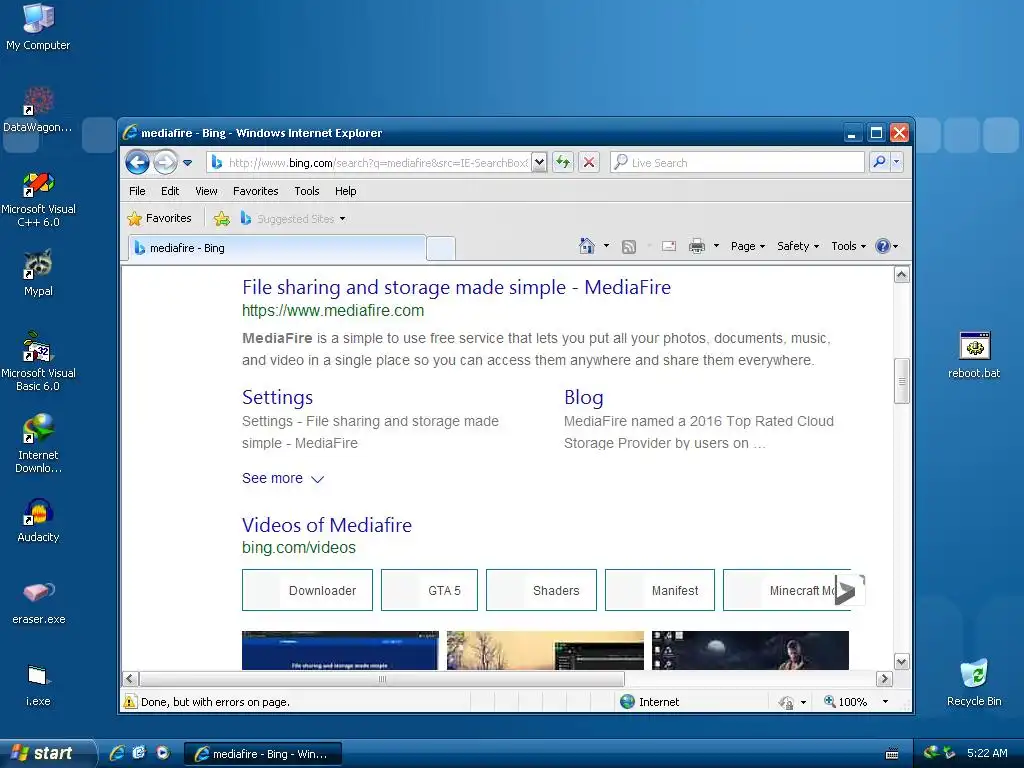Click the page error warning icon in the status bar
The height and width of the screenshot is (768, 1024).
(130, 702)
